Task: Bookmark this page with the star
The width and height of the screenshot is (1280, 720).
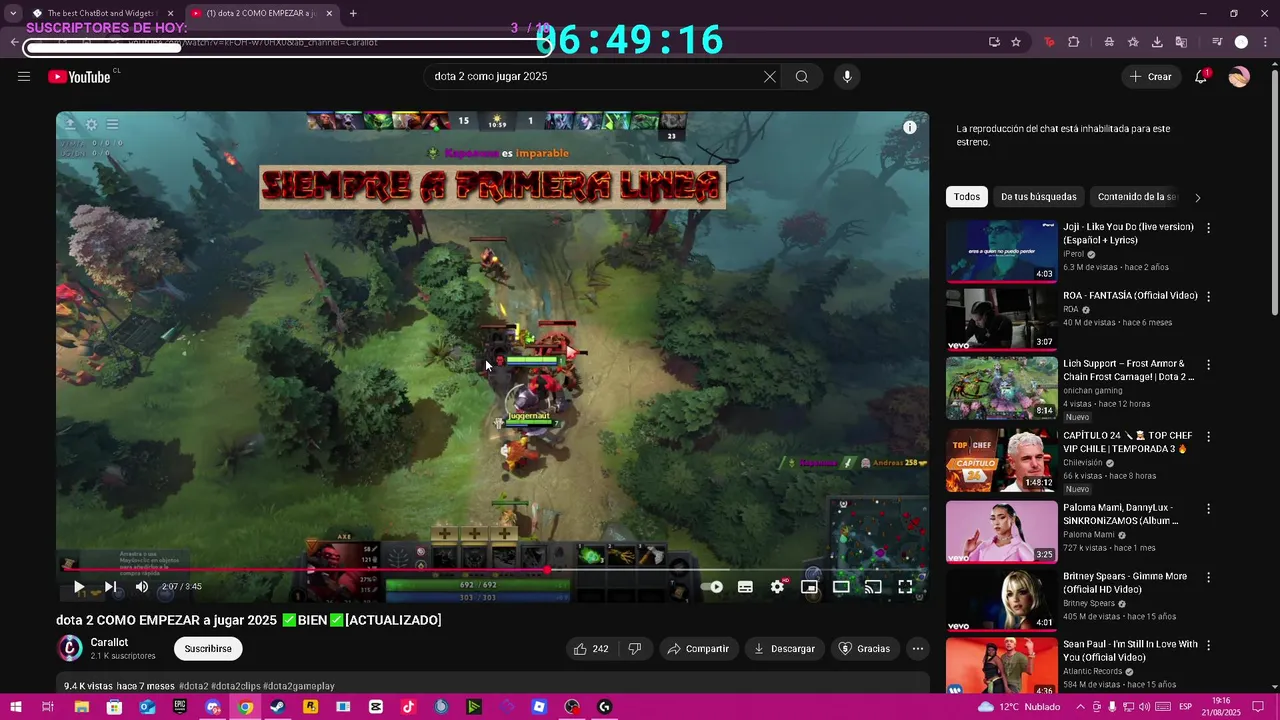Action: pos(1016,42)
